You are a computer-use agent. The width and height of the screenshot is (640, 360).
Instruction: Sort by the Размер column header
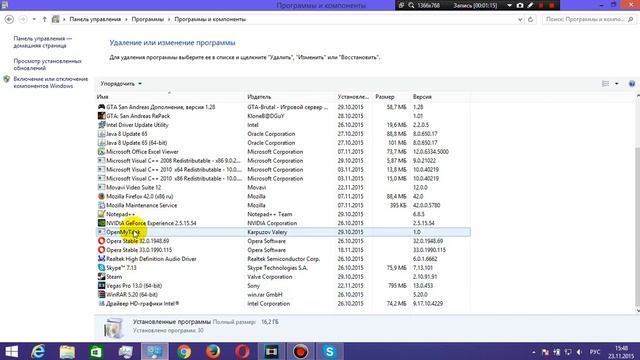point(391,97)
